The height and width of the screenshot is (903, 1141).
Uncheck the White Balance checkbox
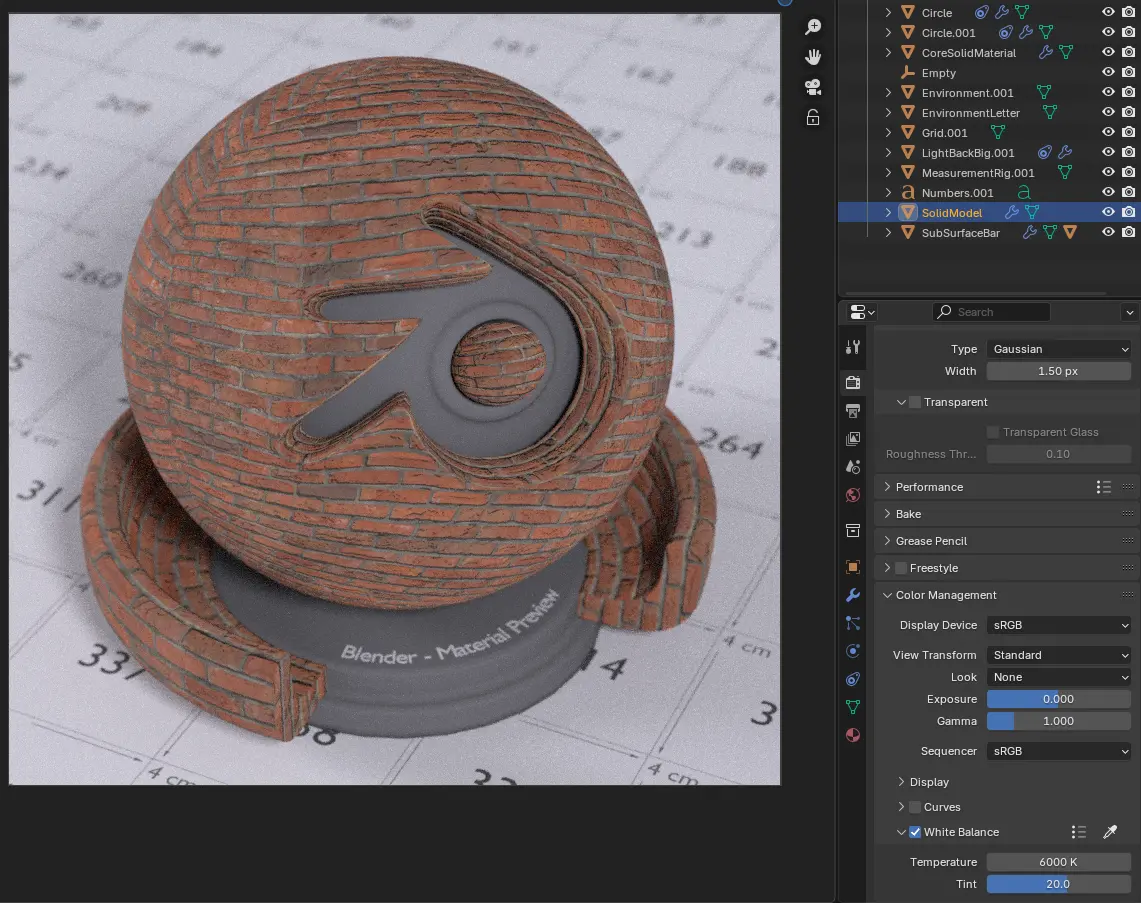pos(915,832)
